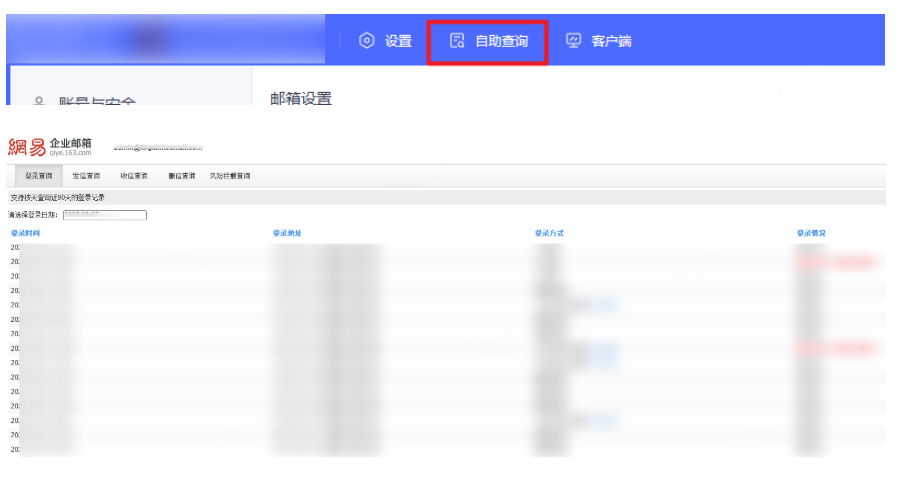Open the 自助查询 self-service query page

[x=489, y=41]
